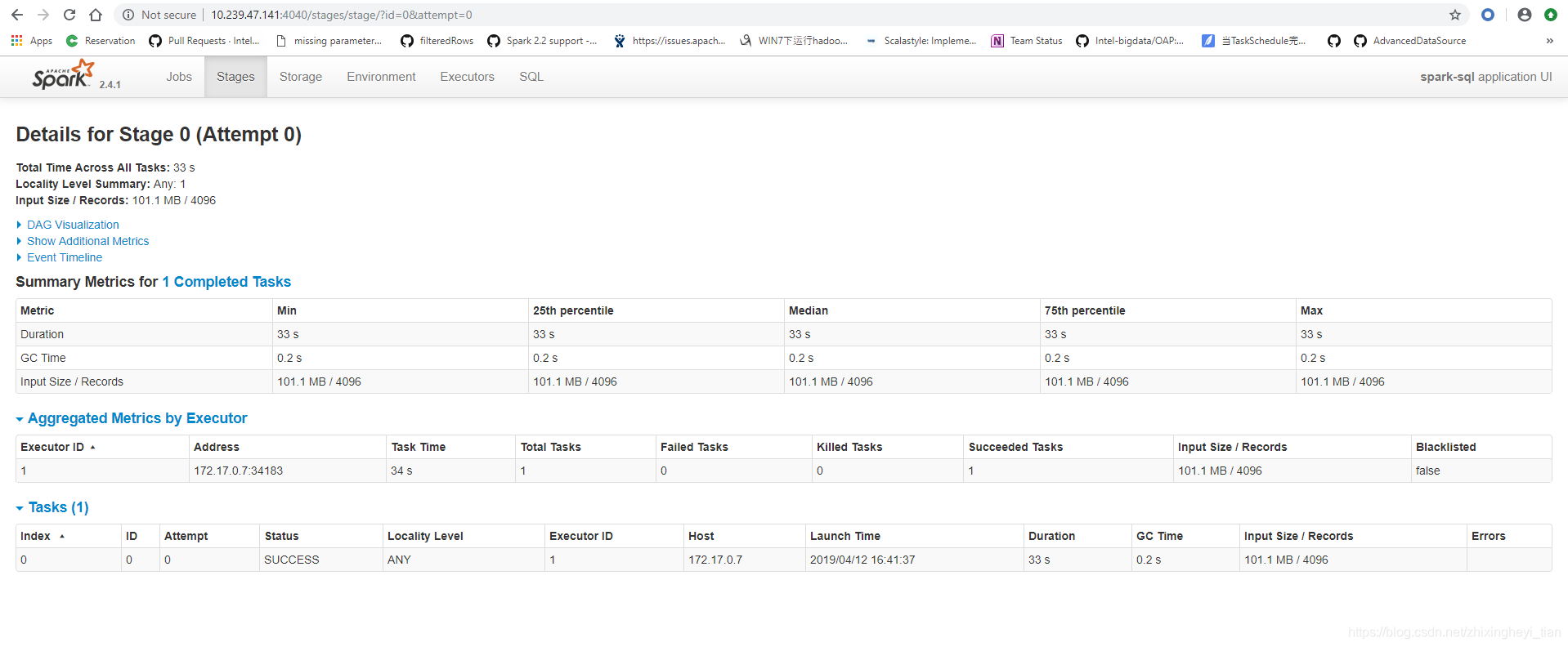Open the Storage tab
The width and height of the screenshot is (1568, 647).
(x=301, y=77)
